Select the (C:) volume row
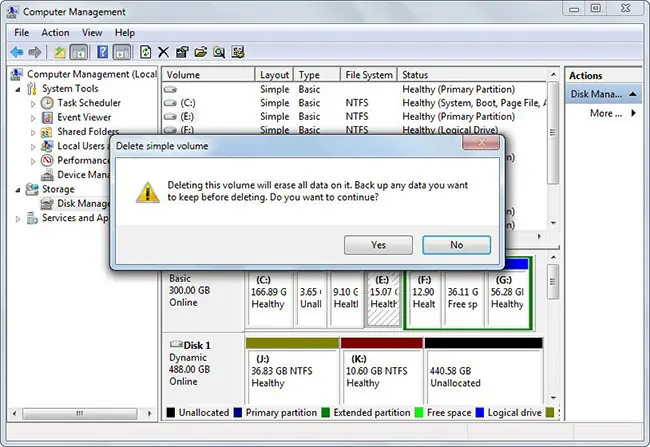 (354, 103)
